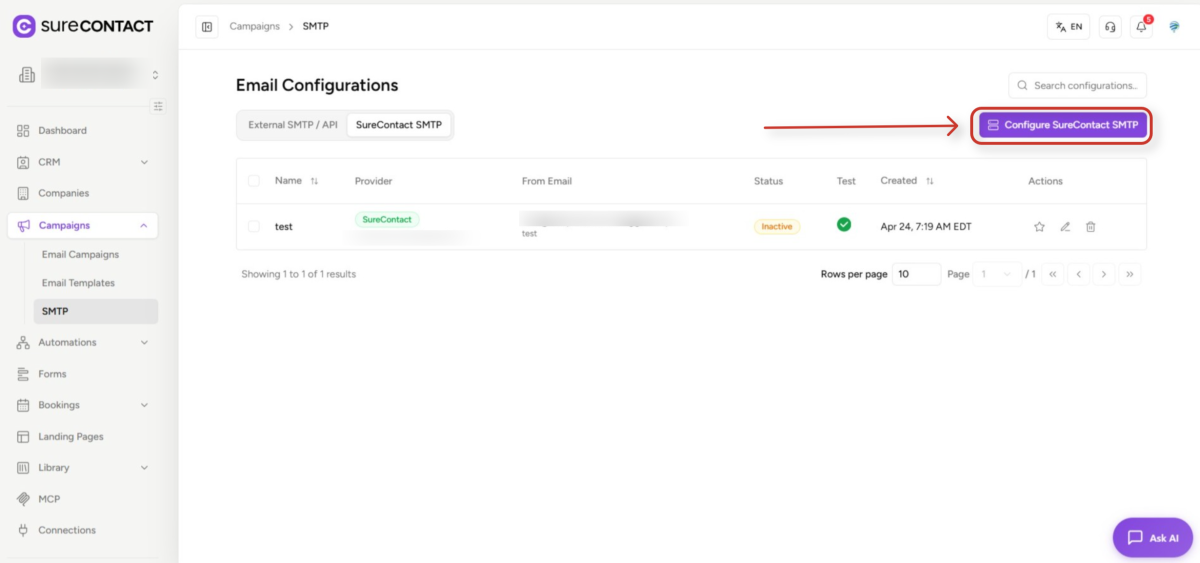Click the Status column header
Image resolution: width=1200 pixels, height=563 pixels.
click(769, 181)
